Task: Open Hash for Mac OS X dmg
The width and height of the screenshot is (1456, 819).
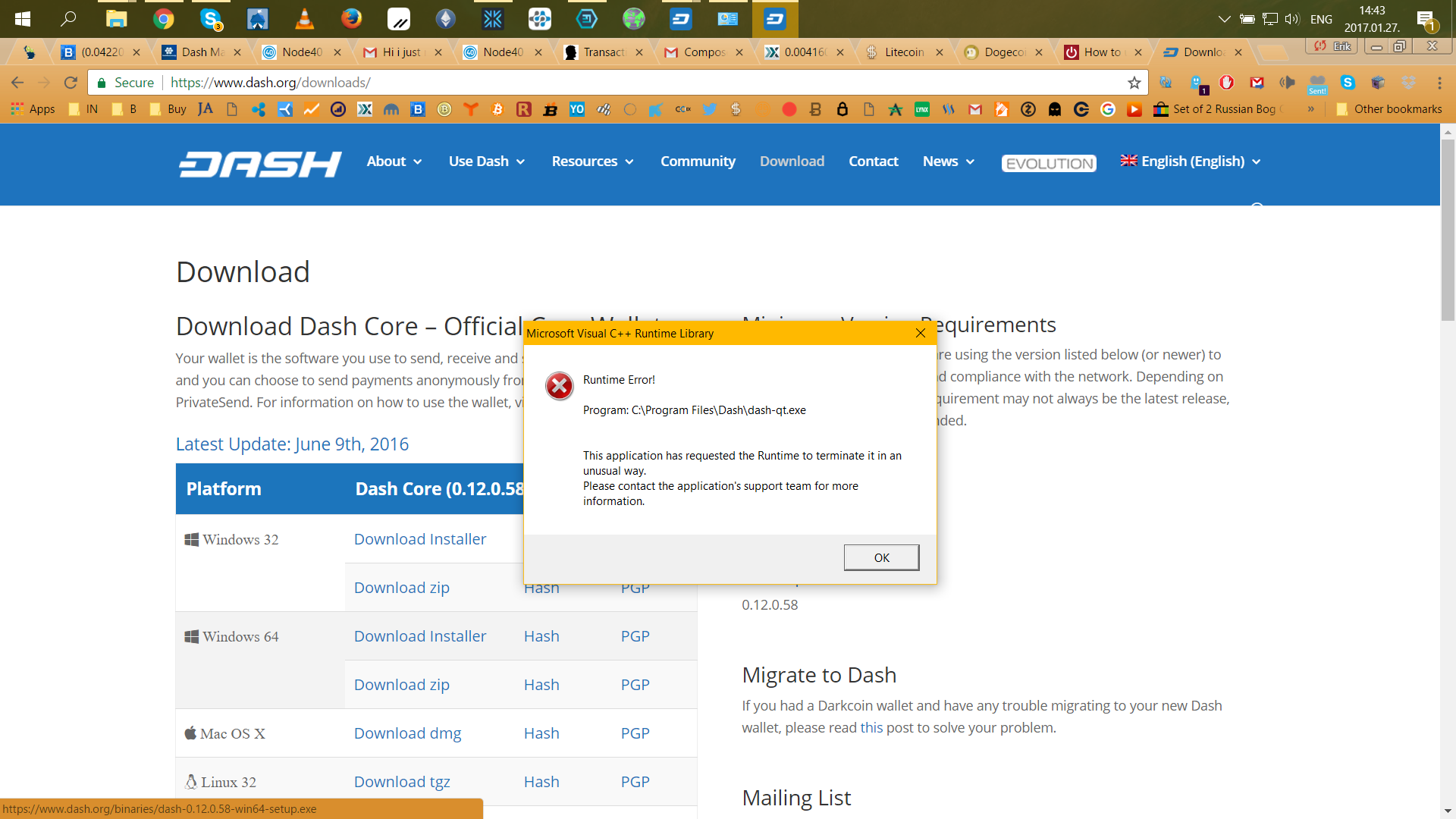Action: tap(541, 733)
